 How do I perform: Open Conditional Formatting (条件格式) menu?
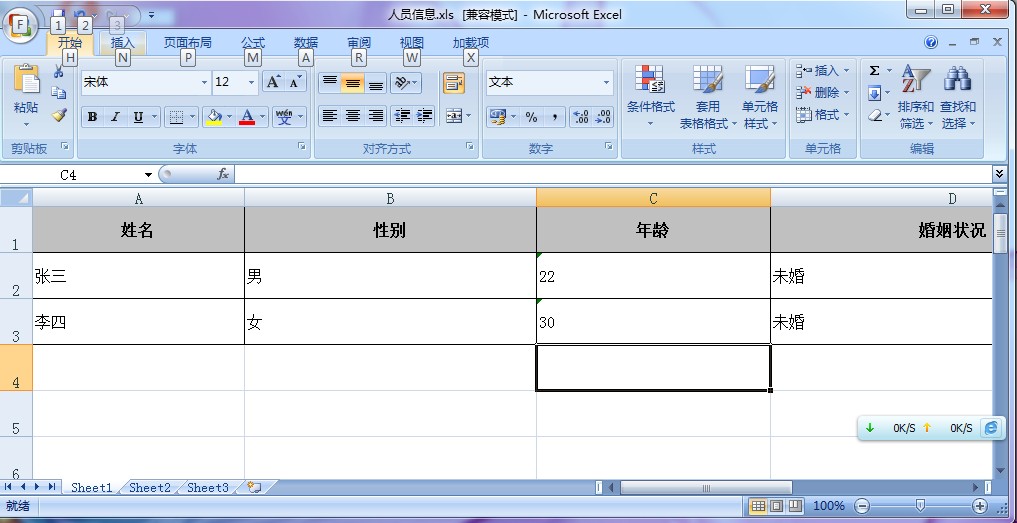click(x=651, y=96)
